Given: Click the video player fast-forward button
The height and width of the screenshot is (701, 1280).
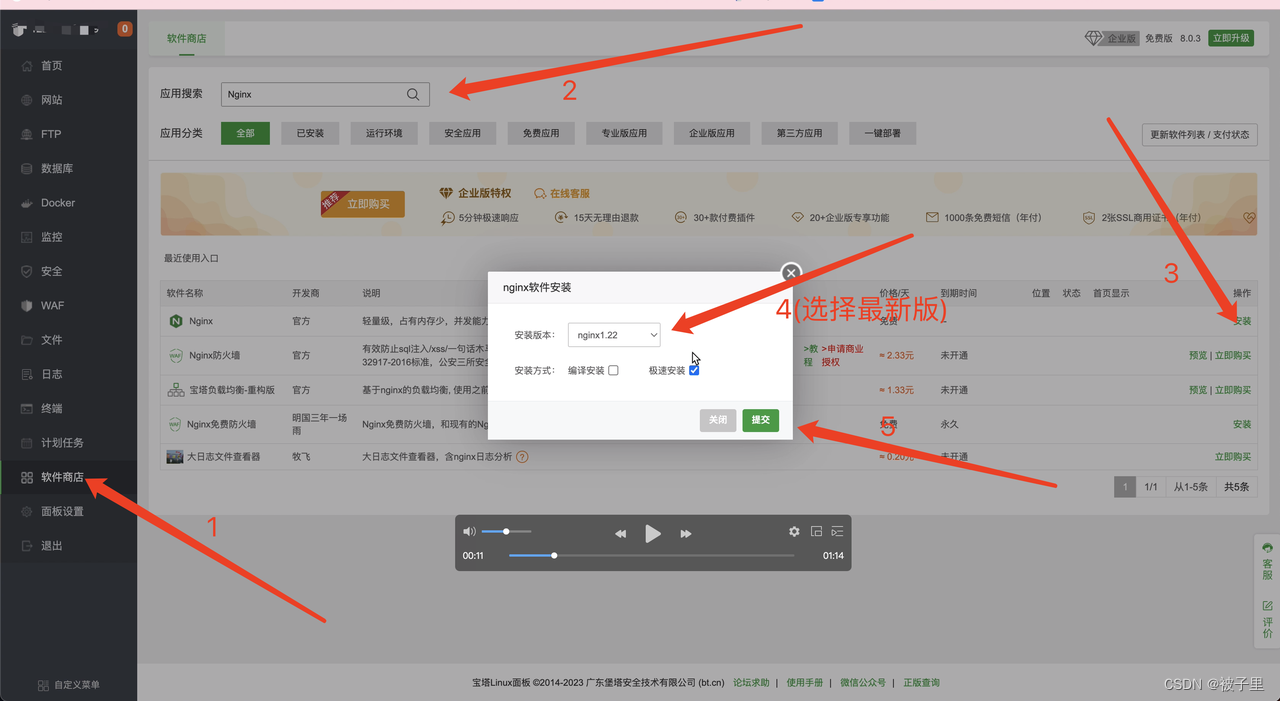Looking at the screenshot, I should 686,534.
